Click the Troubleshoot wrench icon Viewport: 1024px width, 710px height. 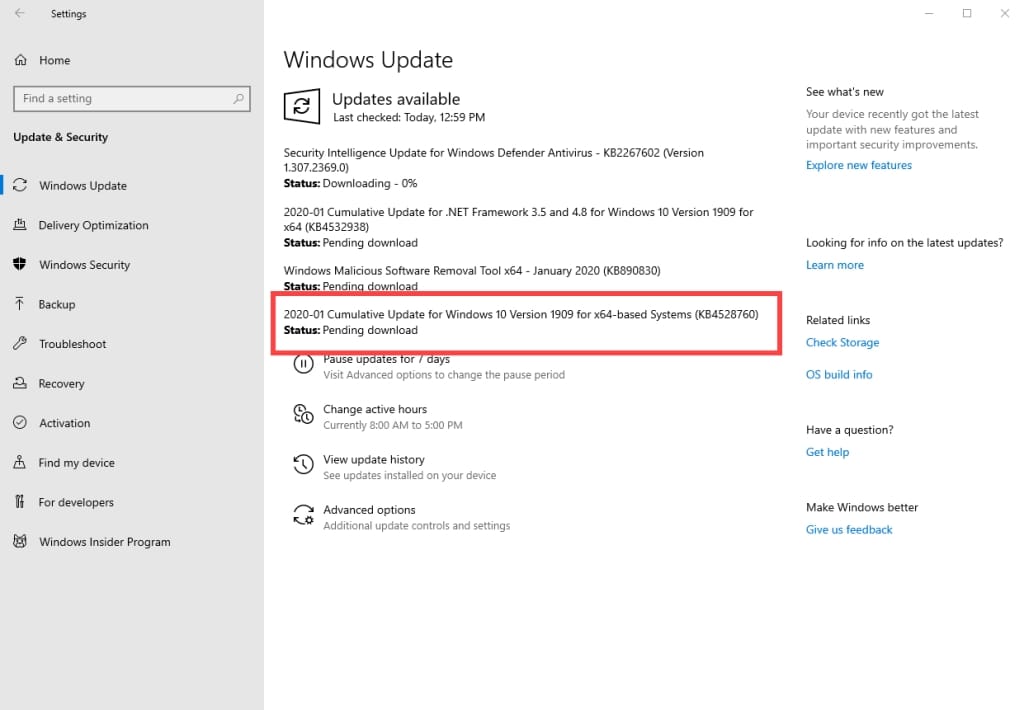pyautogui.click(x=20, y=343)
